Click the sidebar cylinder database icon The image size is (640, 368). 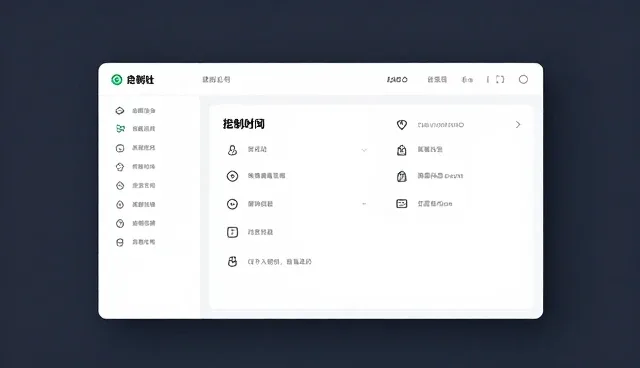tap(120, 242)
